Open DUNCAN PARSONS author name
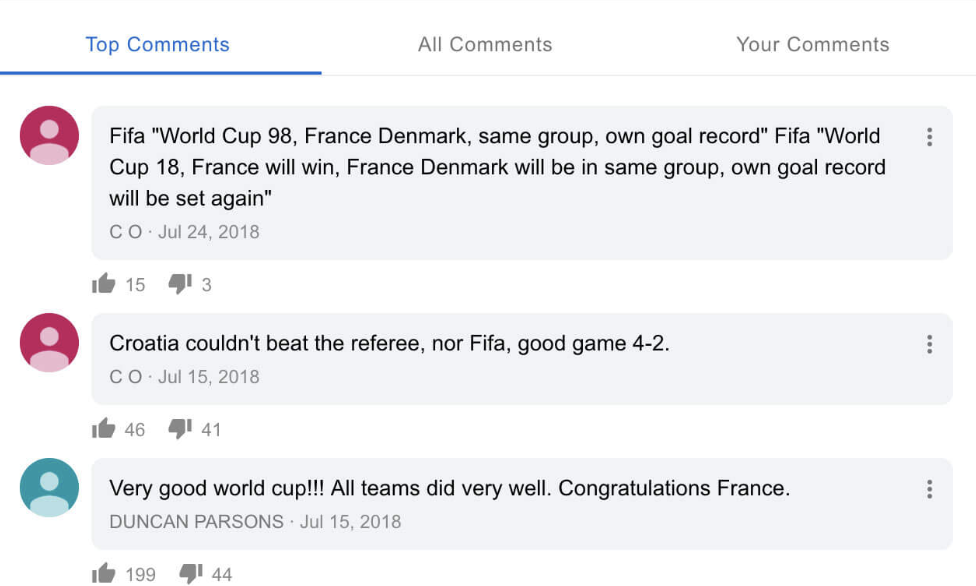 pos(196,522)
